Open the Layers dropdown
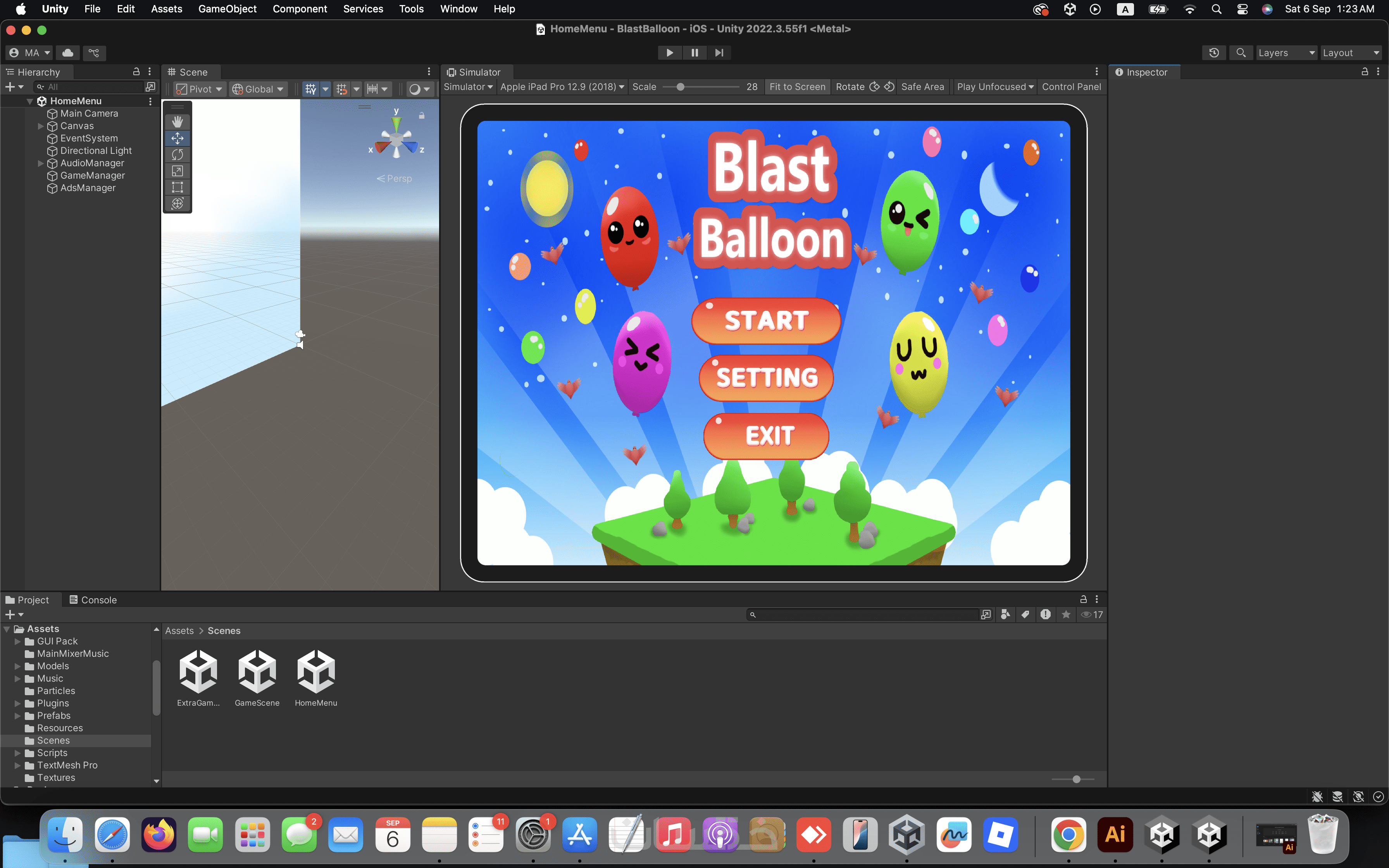The width and height of the screenshot is (1389, 868). [1286, 53]
